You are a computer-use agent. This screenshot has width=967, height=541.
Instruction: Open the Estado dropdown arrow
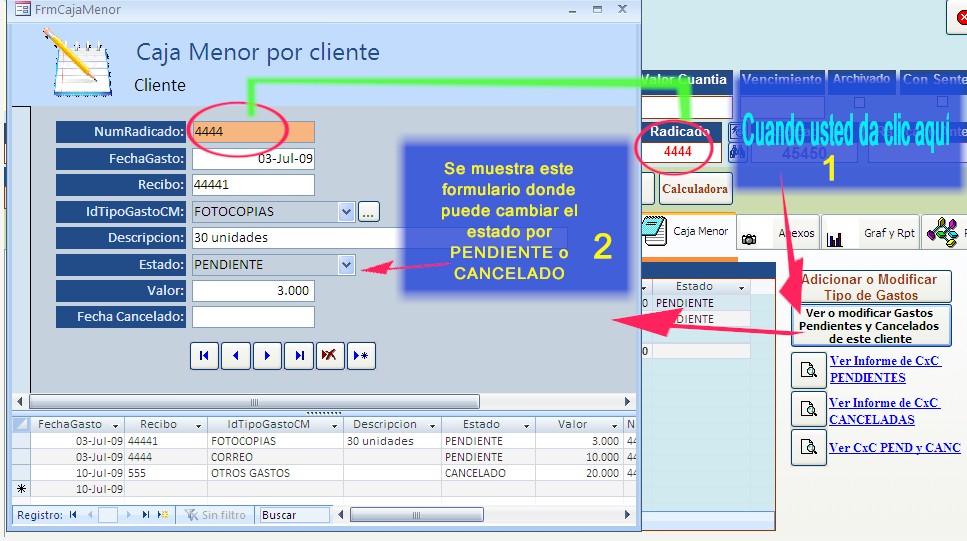pos(347,265)
